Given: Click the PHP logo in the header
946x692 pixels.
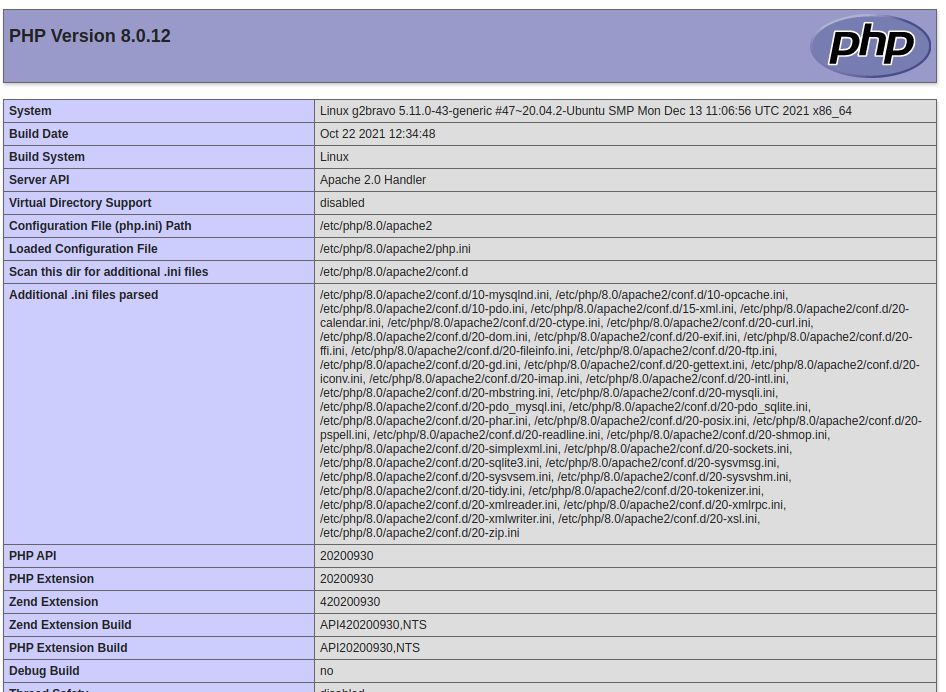Looking at the screenshot, I should [x=871, y=46].
